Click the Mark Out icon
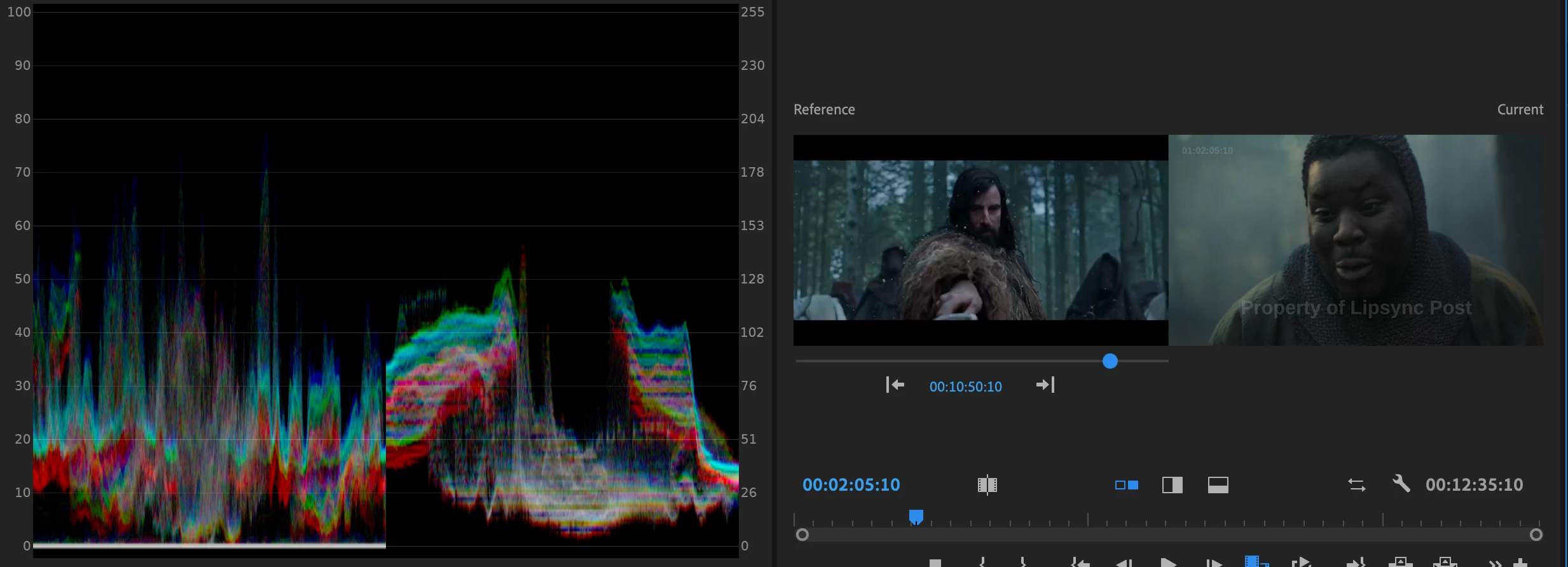The height and width of the screenshot is (567, 1568). (1023, 563)
